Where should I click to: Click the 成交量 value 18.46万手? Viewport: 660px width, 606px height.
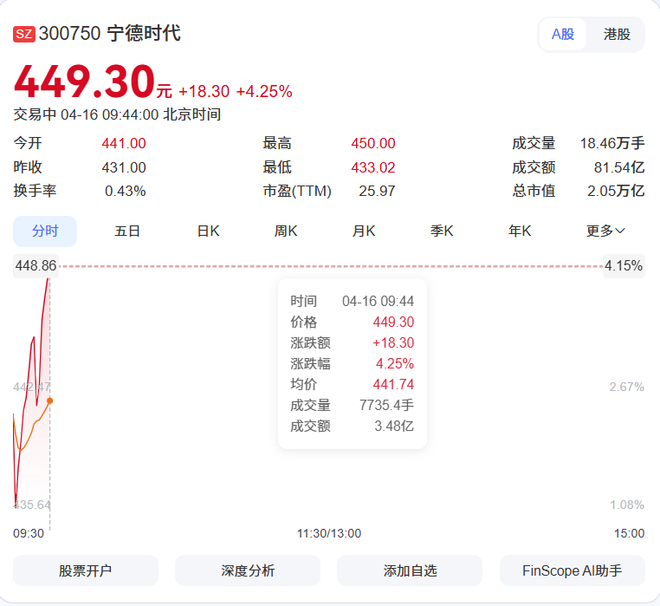pos(612,144)
